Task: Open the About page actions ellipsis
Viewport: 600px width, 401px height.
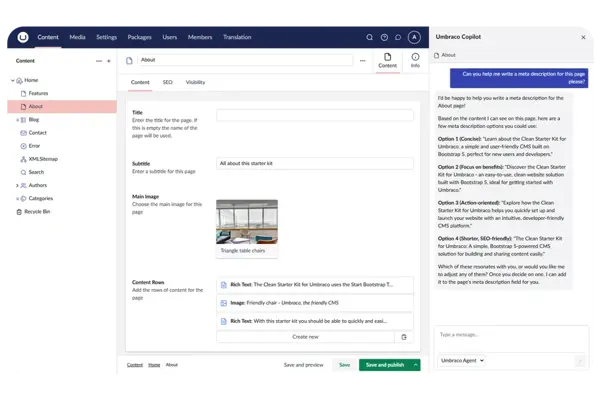Action: pyautogui.click(x=363, y=60)
